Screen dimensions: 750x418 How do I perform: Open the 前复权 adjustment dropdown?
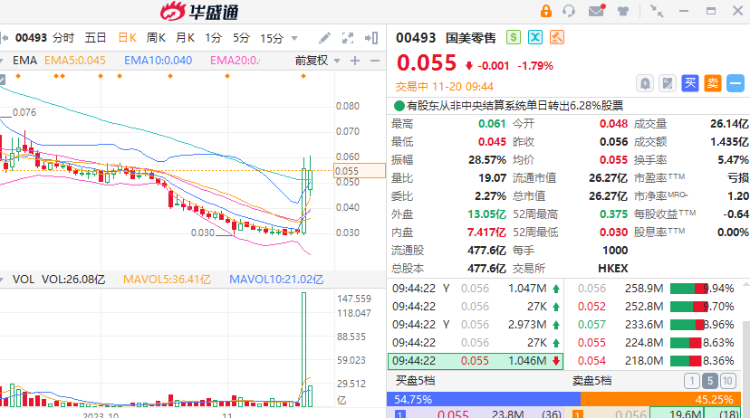[x=337, y=61]
